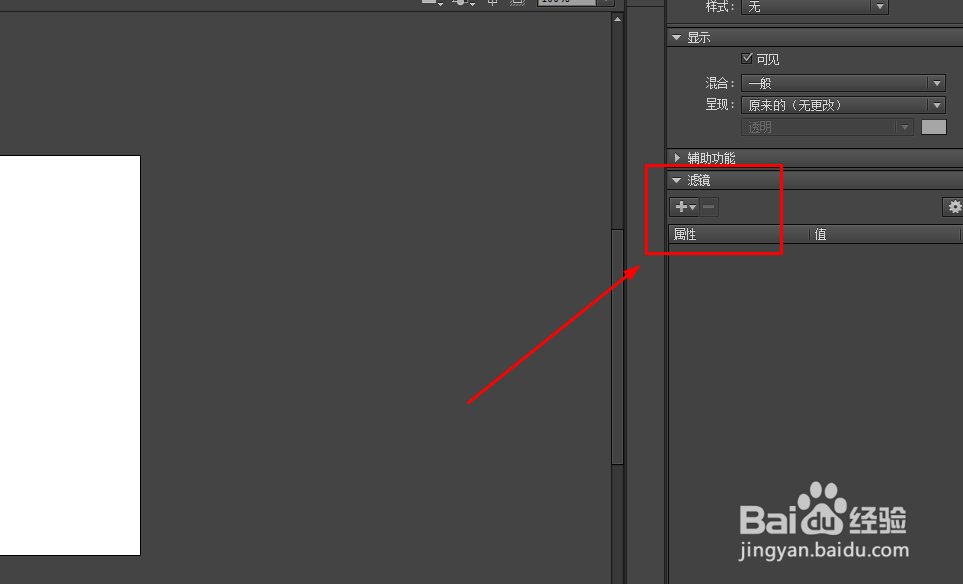Screen dimensions: 963x584
Task: Click the 值 column header
Action: (885, 234)
